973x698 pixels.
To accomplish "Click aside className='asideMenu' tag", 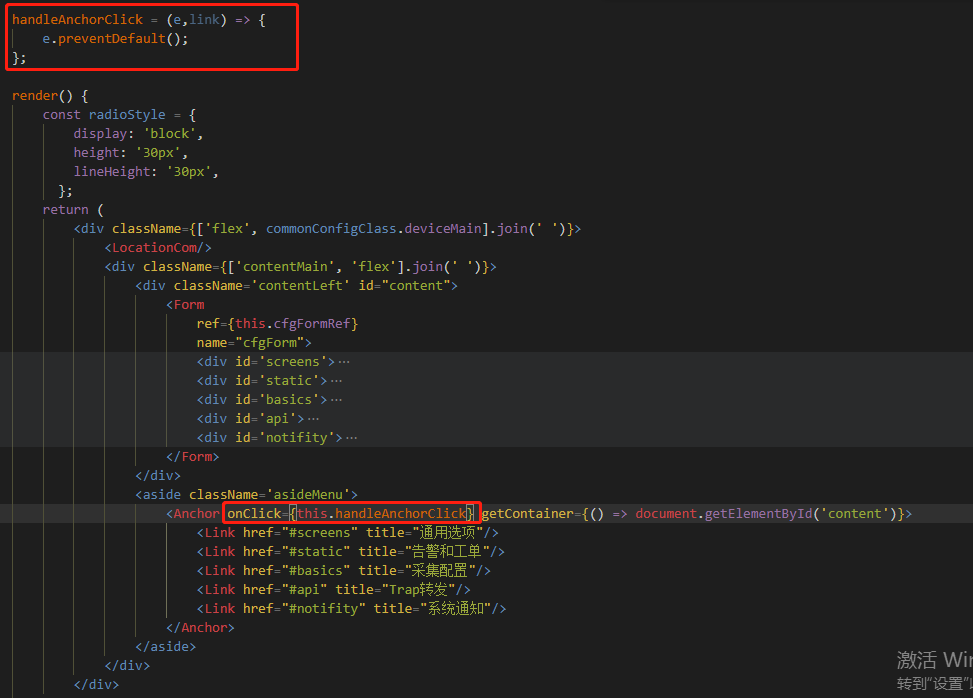I will (x=246, y=494).
